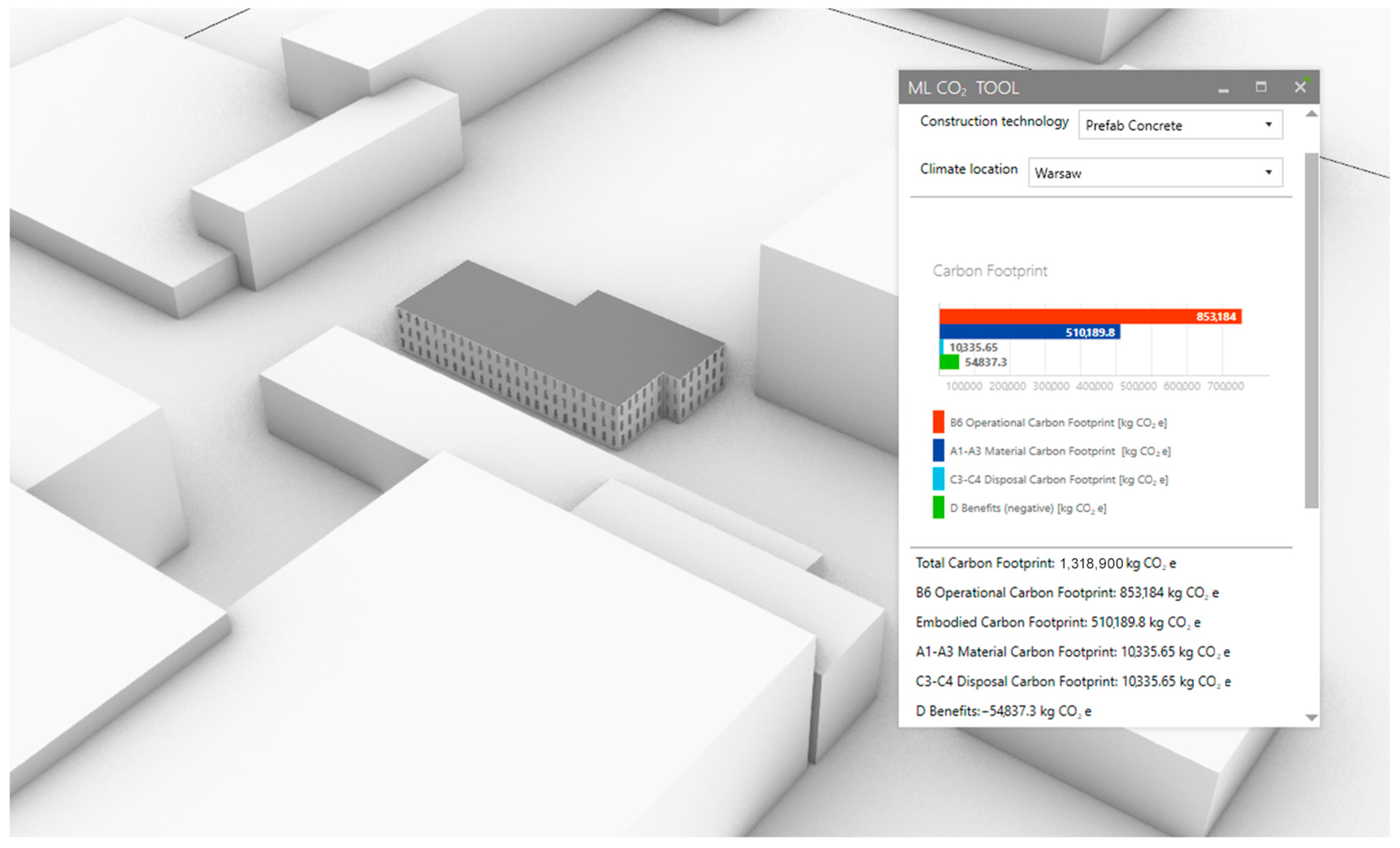1400x848 pixels.
Task: Click the Warsaw dropdown arrow
Action: tap(1268, 173)
